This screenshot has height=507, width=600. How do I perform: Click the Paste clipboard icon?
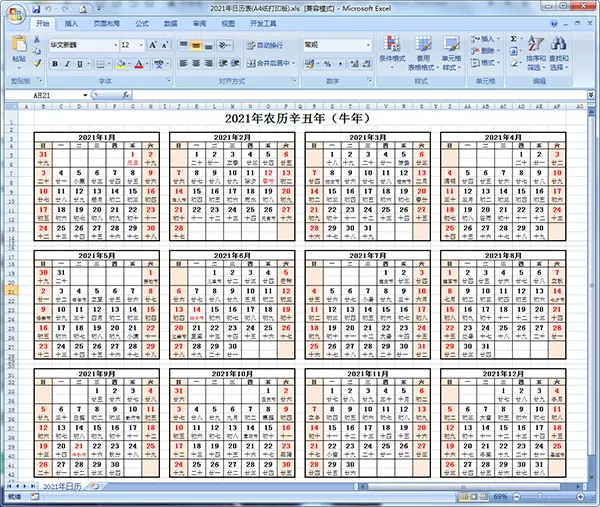19,44
